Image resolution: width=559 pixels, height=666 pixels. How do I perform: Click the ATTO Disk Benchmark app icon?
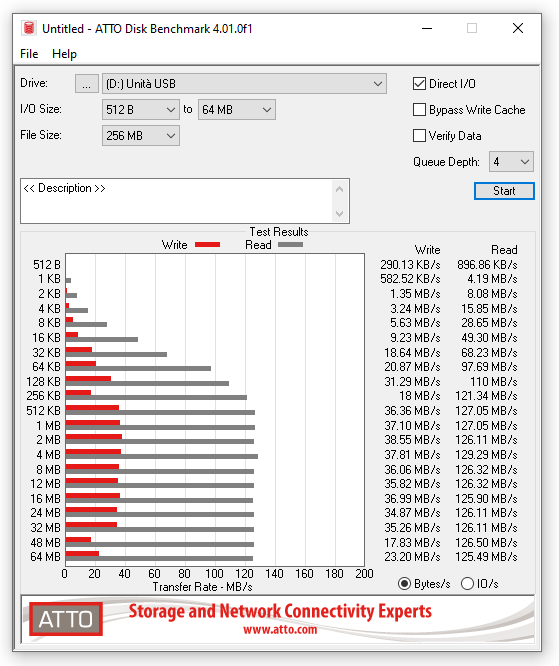click(x=28, y=28)
